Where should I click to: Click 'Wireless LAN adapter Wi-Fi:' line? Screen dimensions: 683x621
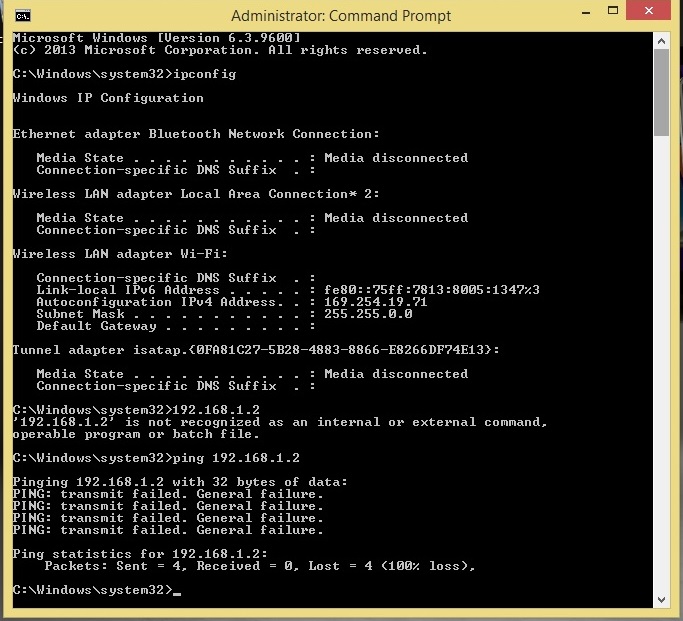120,254
